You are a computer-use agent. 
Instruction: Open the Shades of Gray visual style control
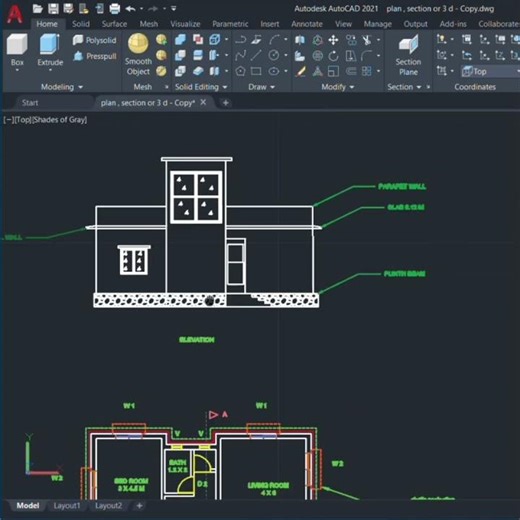pyautogui.click(x=59, y=120)
